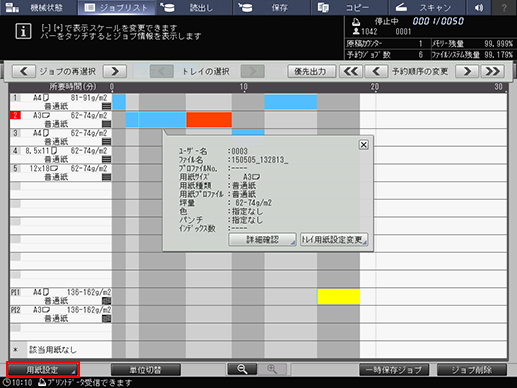Switch to the 機械状態 tab
The height and width of the screenshot is (388, 517).
coord(38,7)
